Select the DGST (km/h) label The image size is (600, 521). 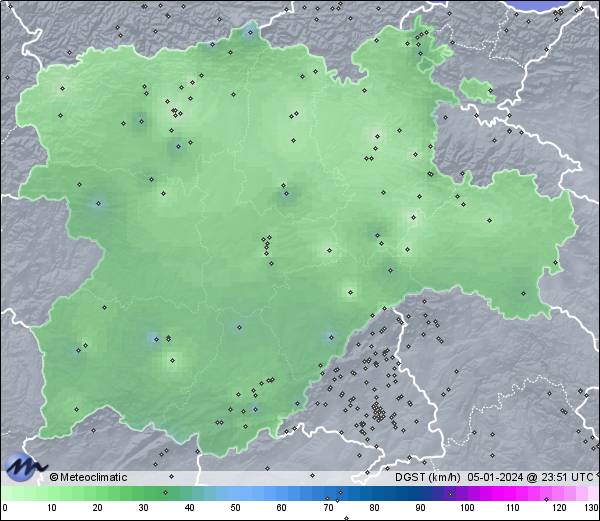(428, 477)
